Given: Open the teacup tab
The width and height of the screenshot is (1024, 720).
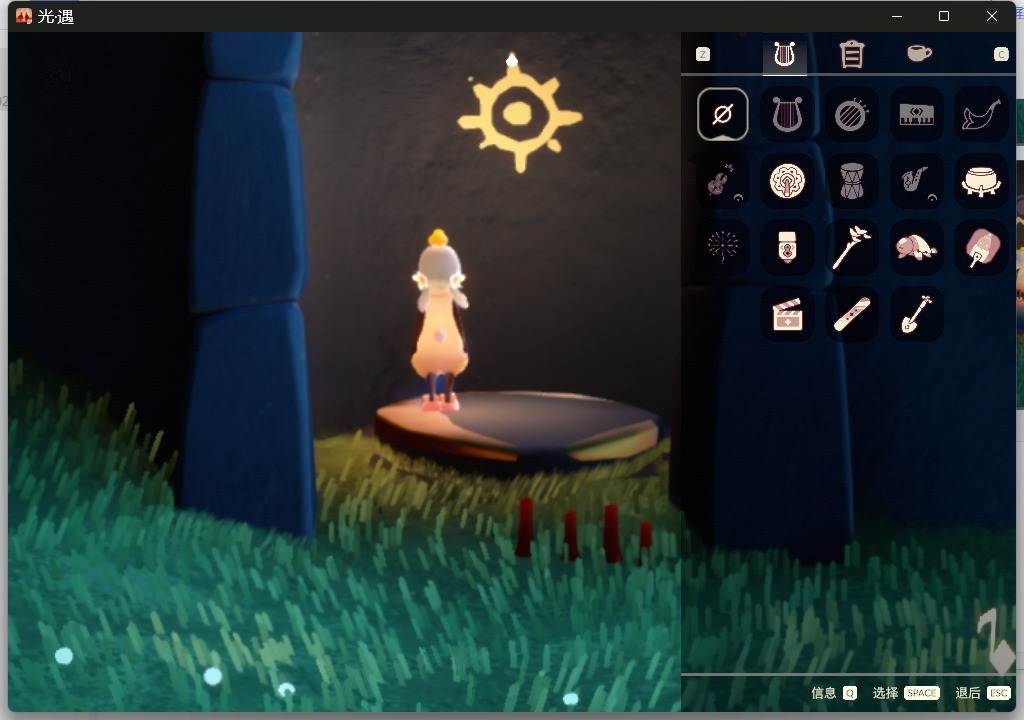Looking at the screenshot, I should click(x=919, y=54).
